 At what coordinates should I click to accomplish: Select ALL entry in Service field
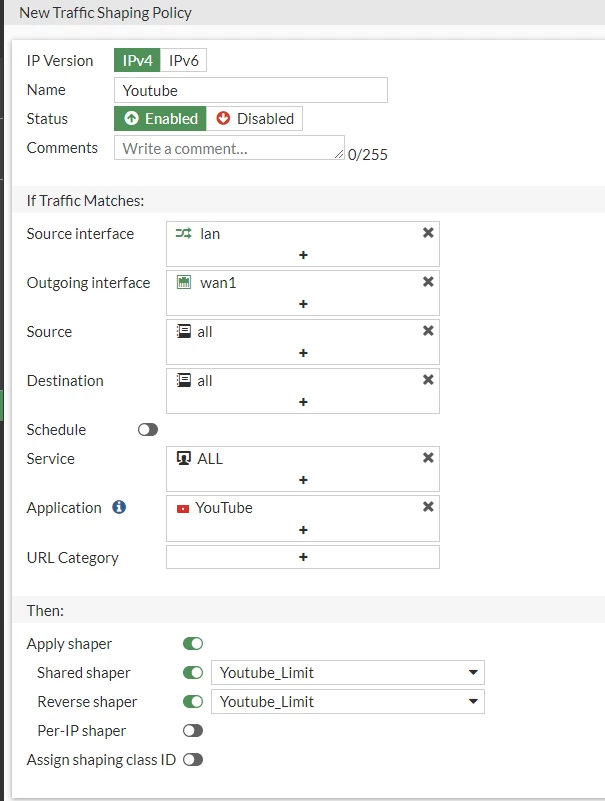[x=210, y=459]
